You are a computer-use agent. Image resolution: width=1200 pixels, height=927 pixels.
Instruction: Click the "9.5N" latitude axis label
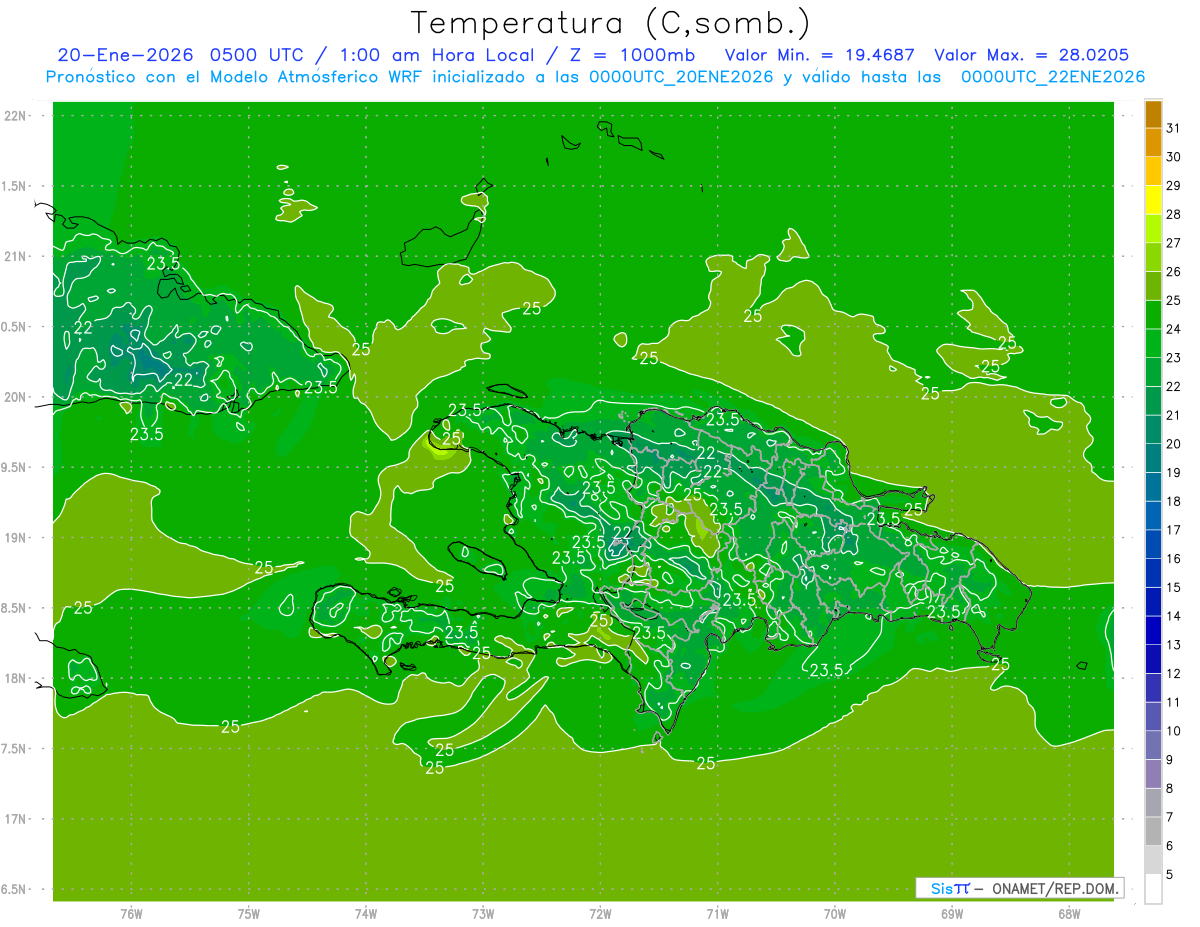pyautogui.click(x=14, y=468)
